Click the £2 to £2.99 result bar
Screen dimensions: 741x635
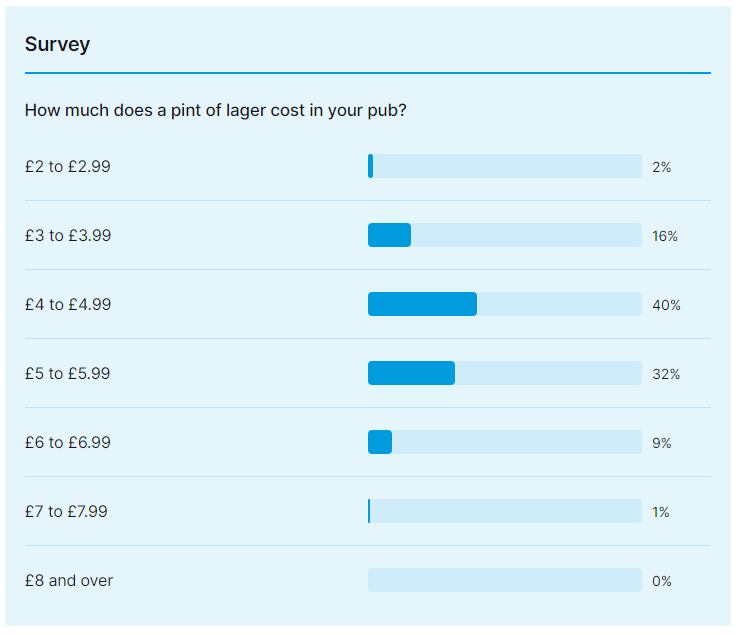click(504, 167)
